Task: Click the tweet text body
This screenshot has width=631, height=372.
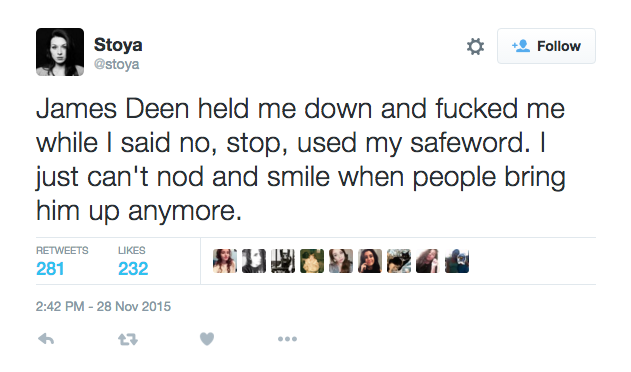Action: coord(301,159)
